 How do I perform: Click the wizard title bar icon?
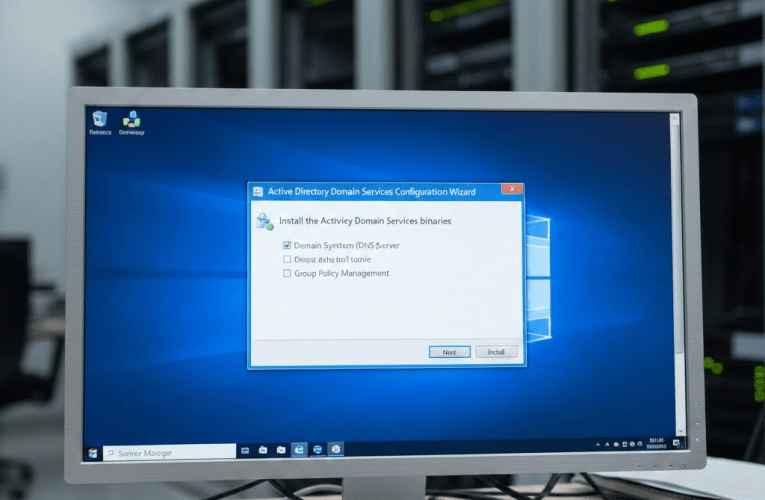pos(258,192)
